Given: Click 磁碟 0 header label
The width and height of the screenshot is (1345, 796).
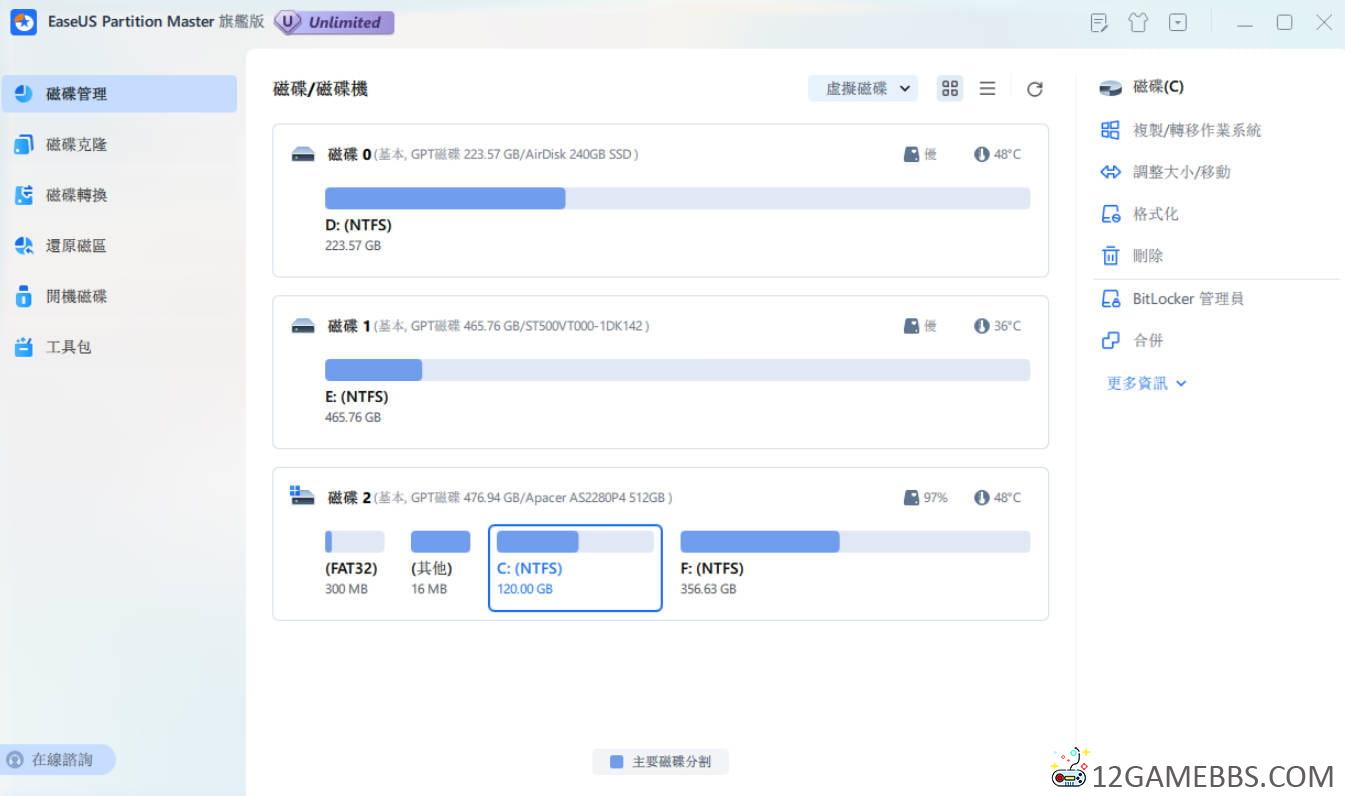Looking at the screenshot, I should [x=349, y=154].
